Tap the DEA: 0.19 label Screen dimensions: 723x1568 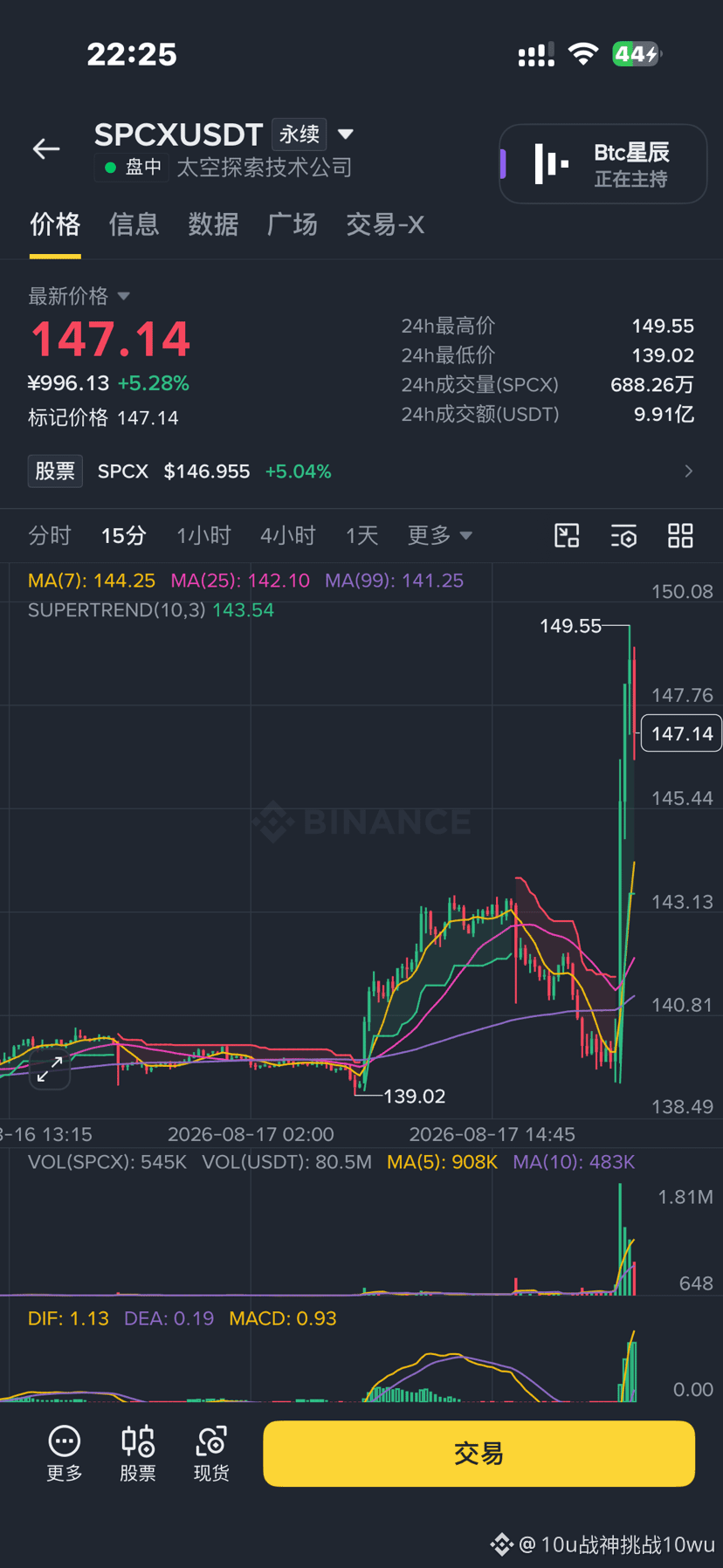(169, 1318)
